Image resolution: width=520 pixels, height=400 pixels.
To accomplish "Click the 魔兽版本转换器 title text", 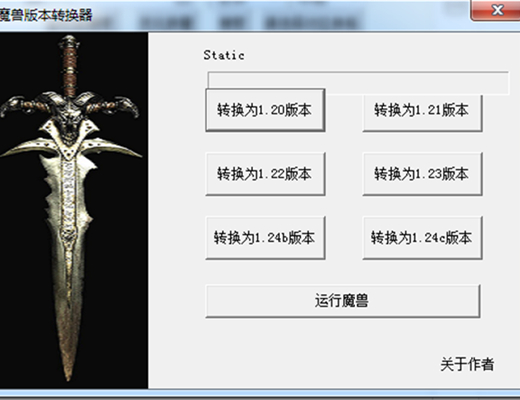I will click(x=45, y=15).
